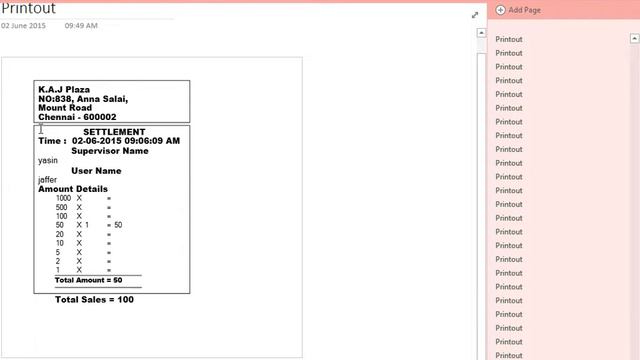The image size is (640, 360).
Task: Click the page scrollbar up arrow
Action: tap(482, 33)
